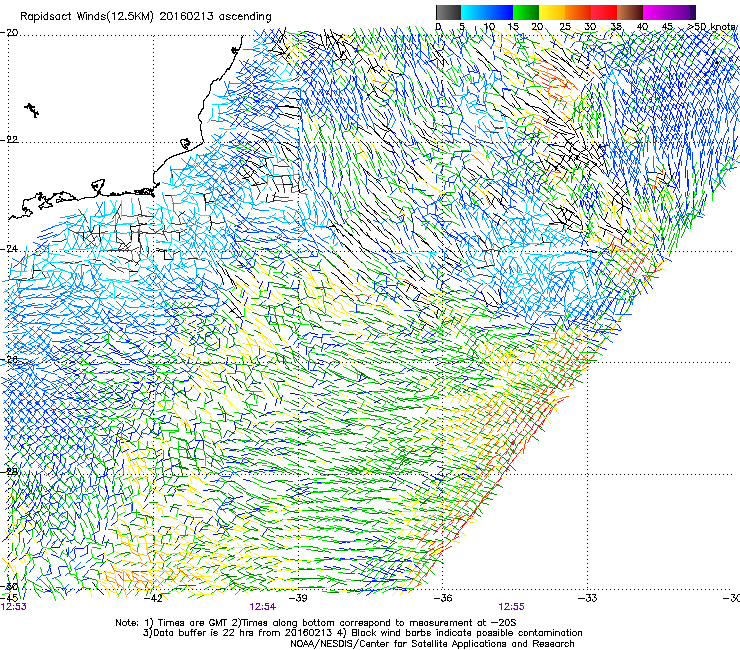Click the -33 longitude axis label
740x650 pixels.
click(x=588, y=598)
